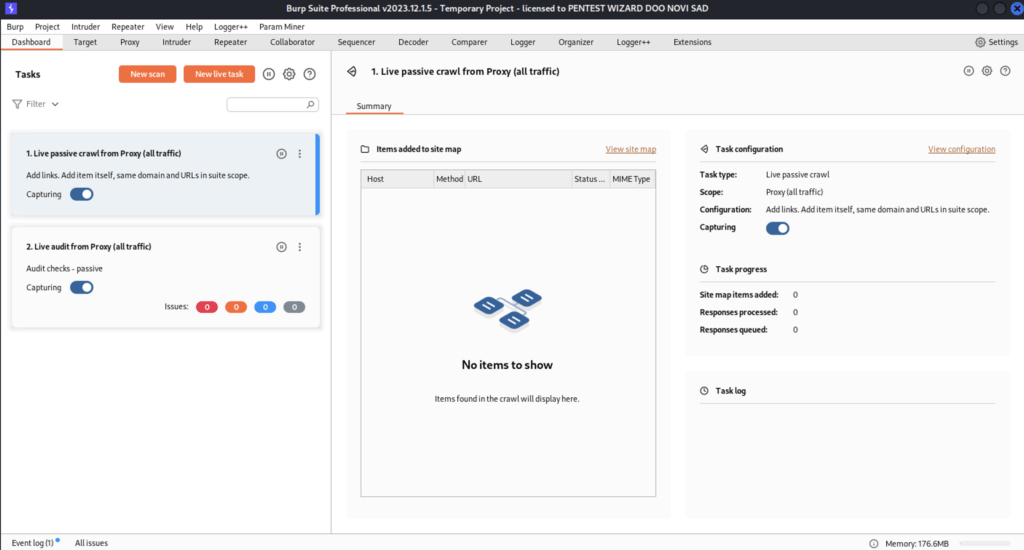Viewport: 1024px width, 550px height.
Task: Sort site map table by URL column
Action: click(x=518, y=179)
